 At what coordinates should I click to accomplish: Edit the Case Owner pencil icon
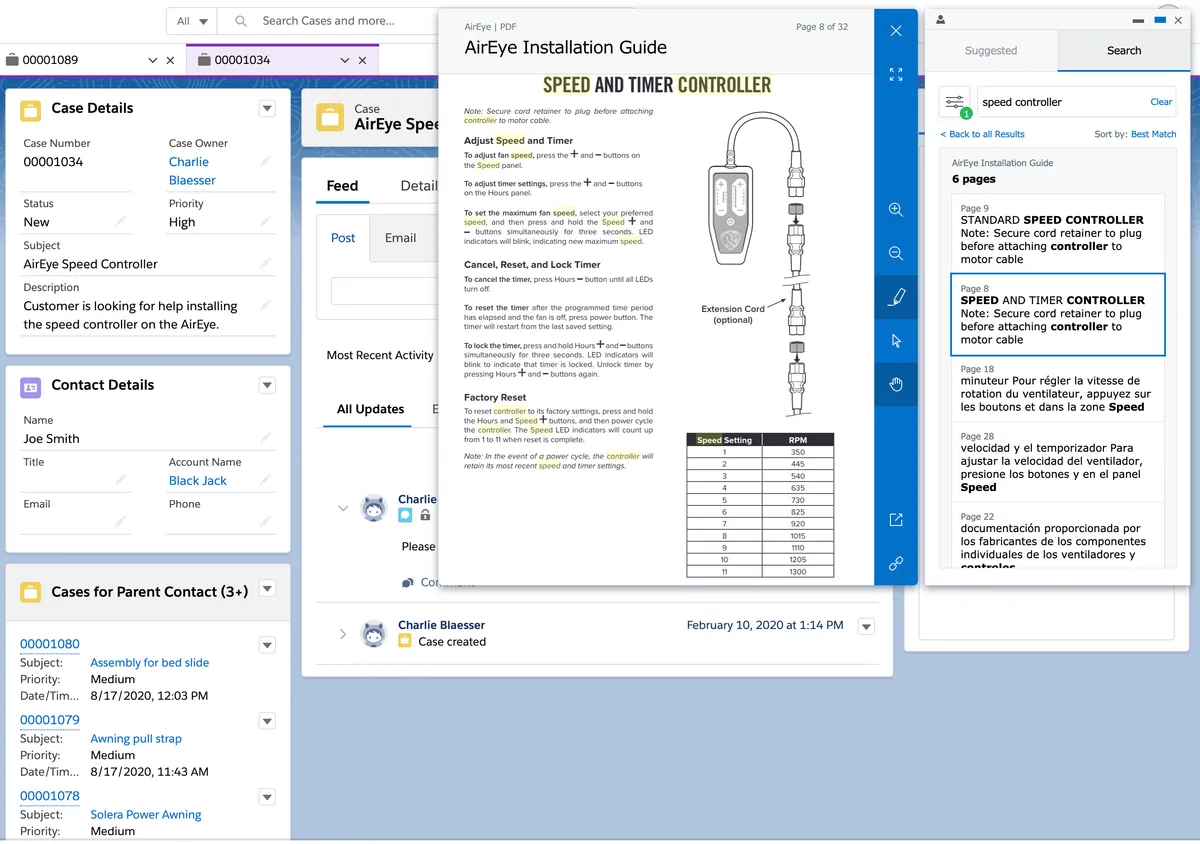point(265,161)
